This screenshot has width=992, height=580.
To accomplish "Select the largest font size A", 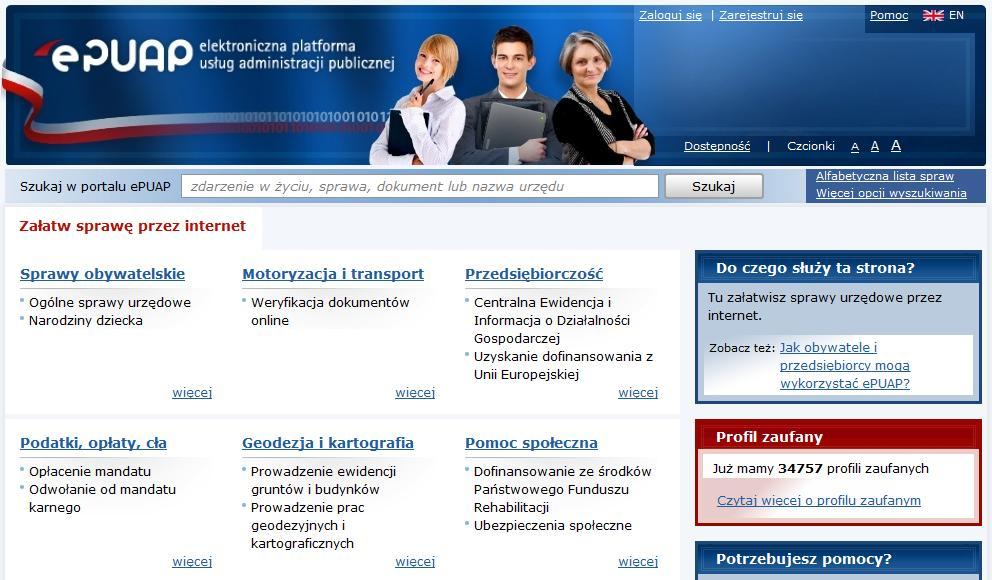I will click(896, 146).
